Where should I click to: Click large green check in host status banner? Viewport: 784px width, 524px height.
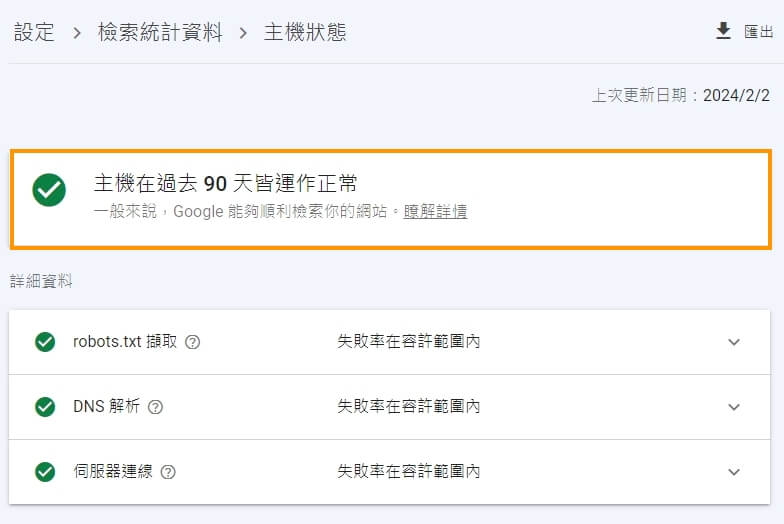click(x=49, y=190)
